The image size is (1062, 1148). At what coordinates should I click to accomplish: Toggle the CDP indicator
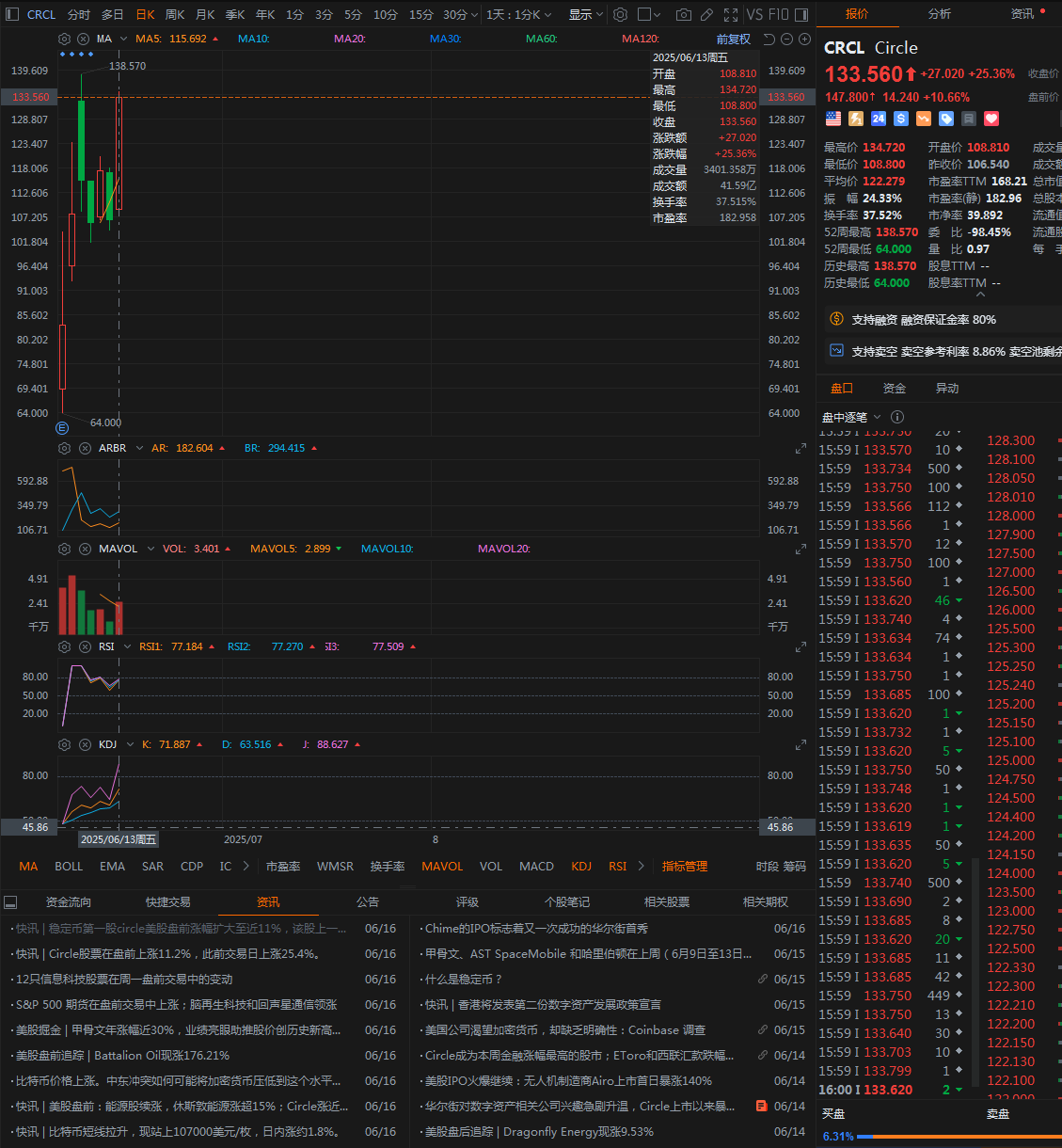(x=192, y=866)
